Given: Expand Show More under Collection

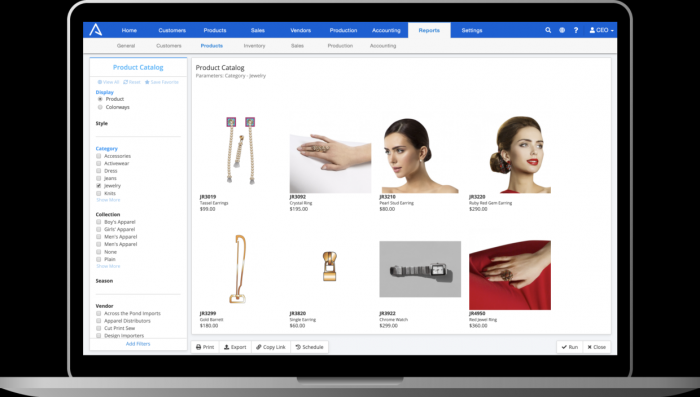Looking at the screenshot, I should click(108, 266).
